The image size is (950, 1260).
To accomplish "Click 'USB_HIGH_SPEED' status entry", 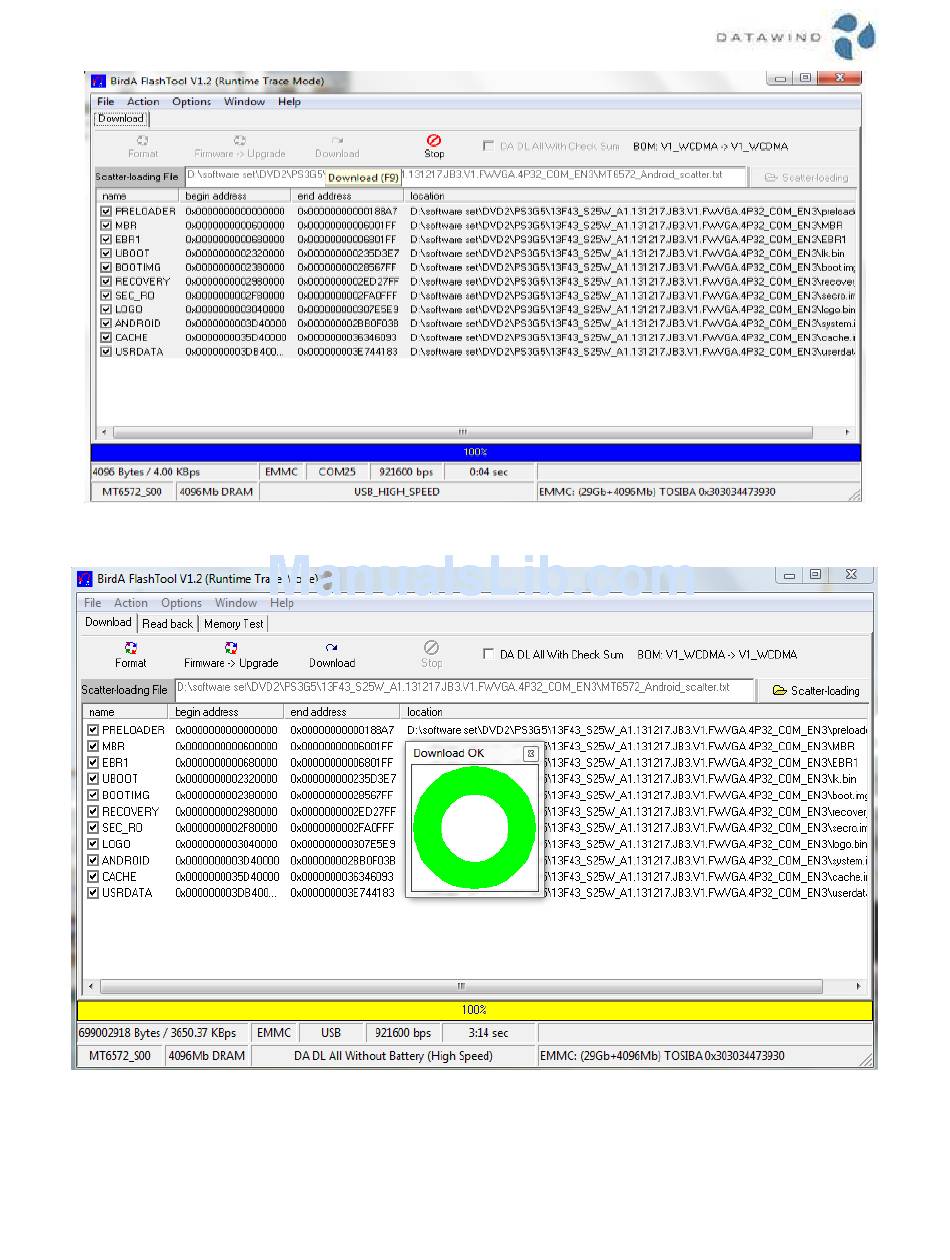I will pyautogui.click(x=397, y=492).
